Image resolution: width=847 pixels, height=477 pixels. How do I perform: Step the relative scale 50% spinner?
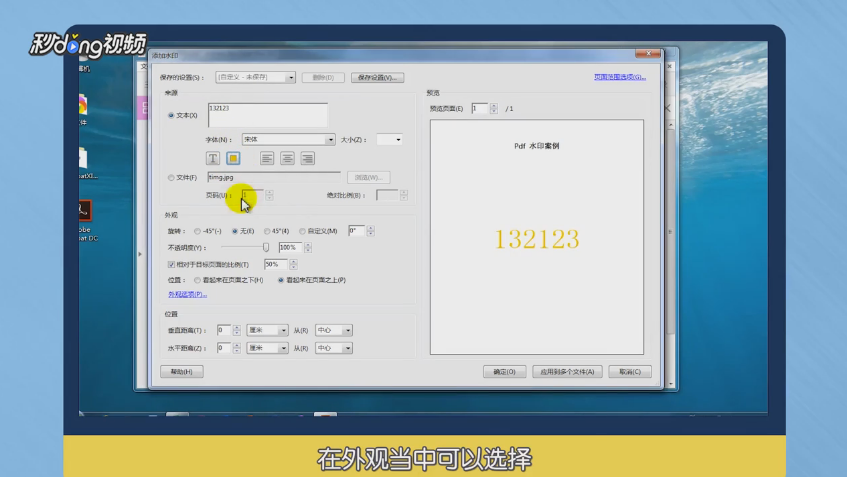(x=293, y=264)
